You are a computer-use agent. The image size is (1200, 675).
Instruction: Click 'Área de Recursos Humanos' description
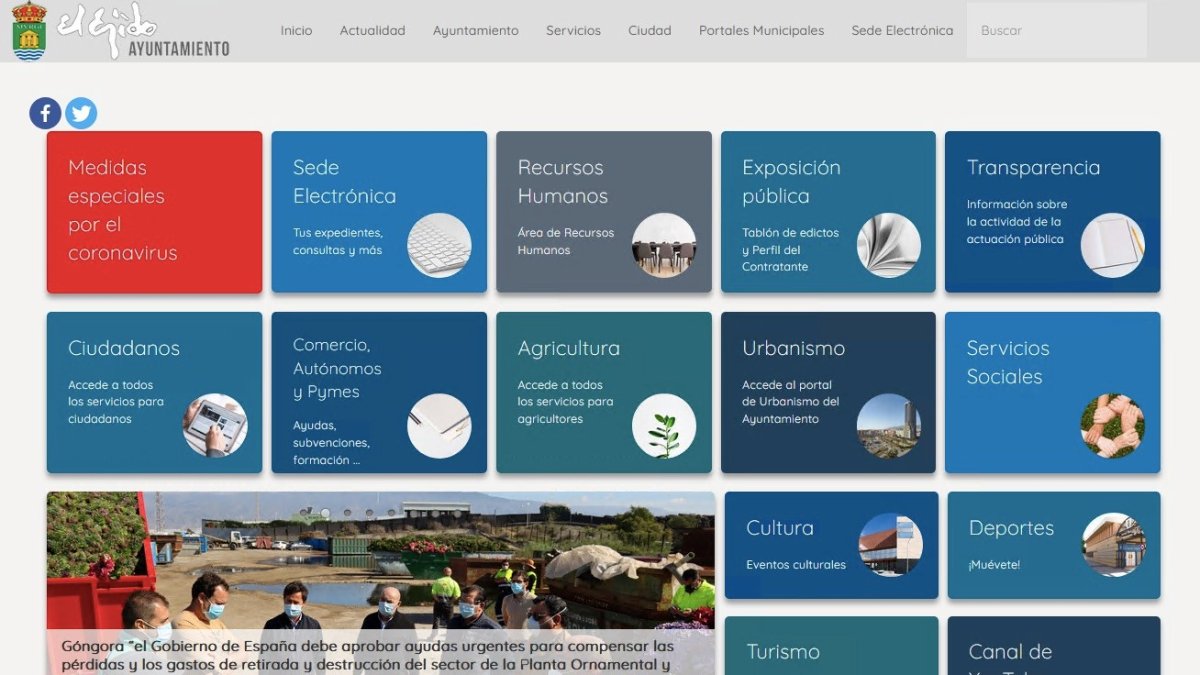pos(566,241)
